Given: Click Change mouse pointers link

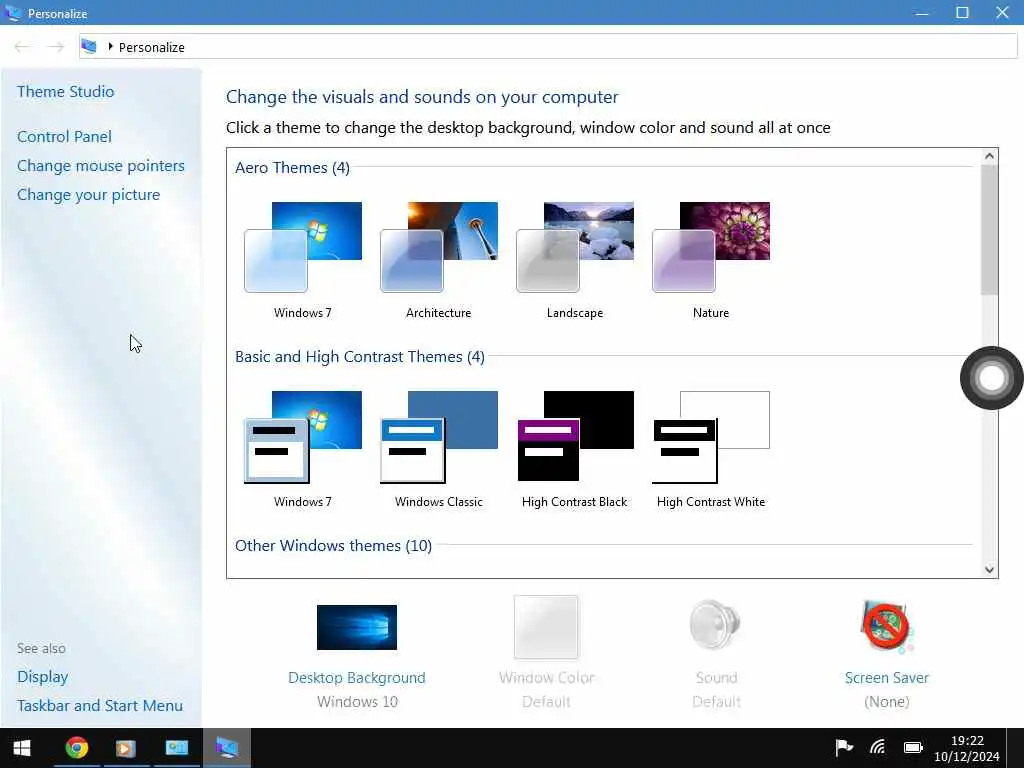Looking at the screenshot, I should click(x=101, y=166).
